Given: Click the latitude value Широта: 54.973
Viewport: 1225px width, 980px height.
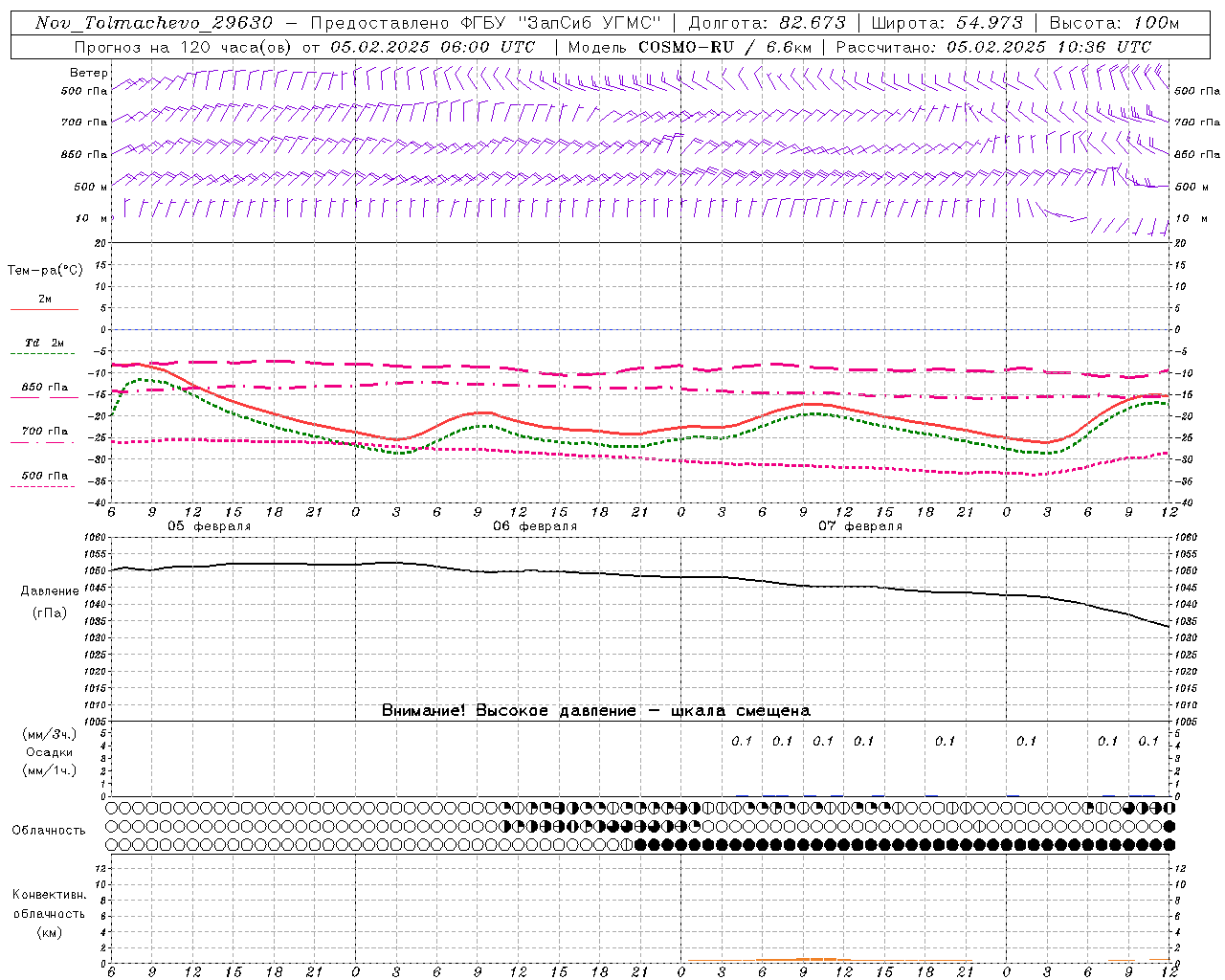Looking at the screenshot, I should [947, 23].
